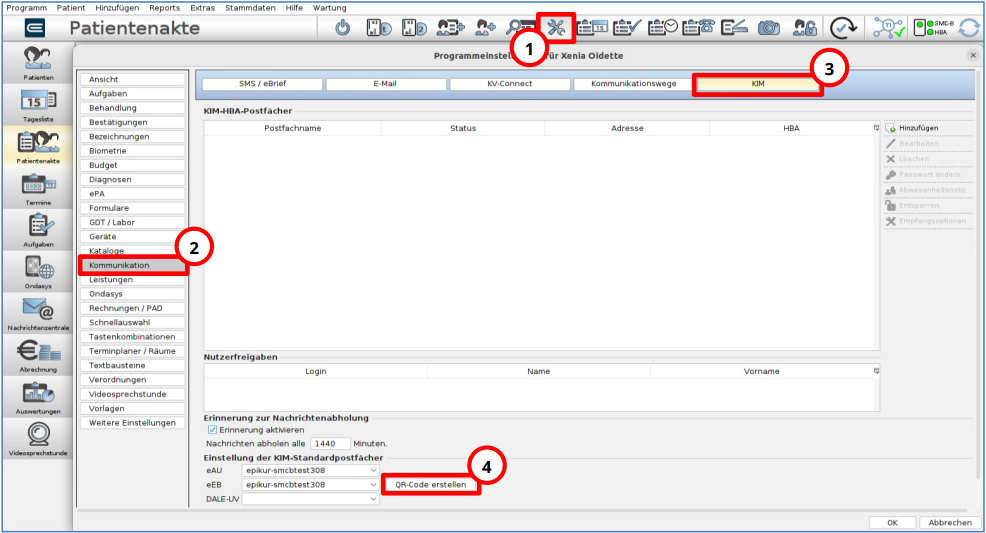This screenshot has width=986, height=533.
Task: Click the list with clock icon
Action: point(663,28)
